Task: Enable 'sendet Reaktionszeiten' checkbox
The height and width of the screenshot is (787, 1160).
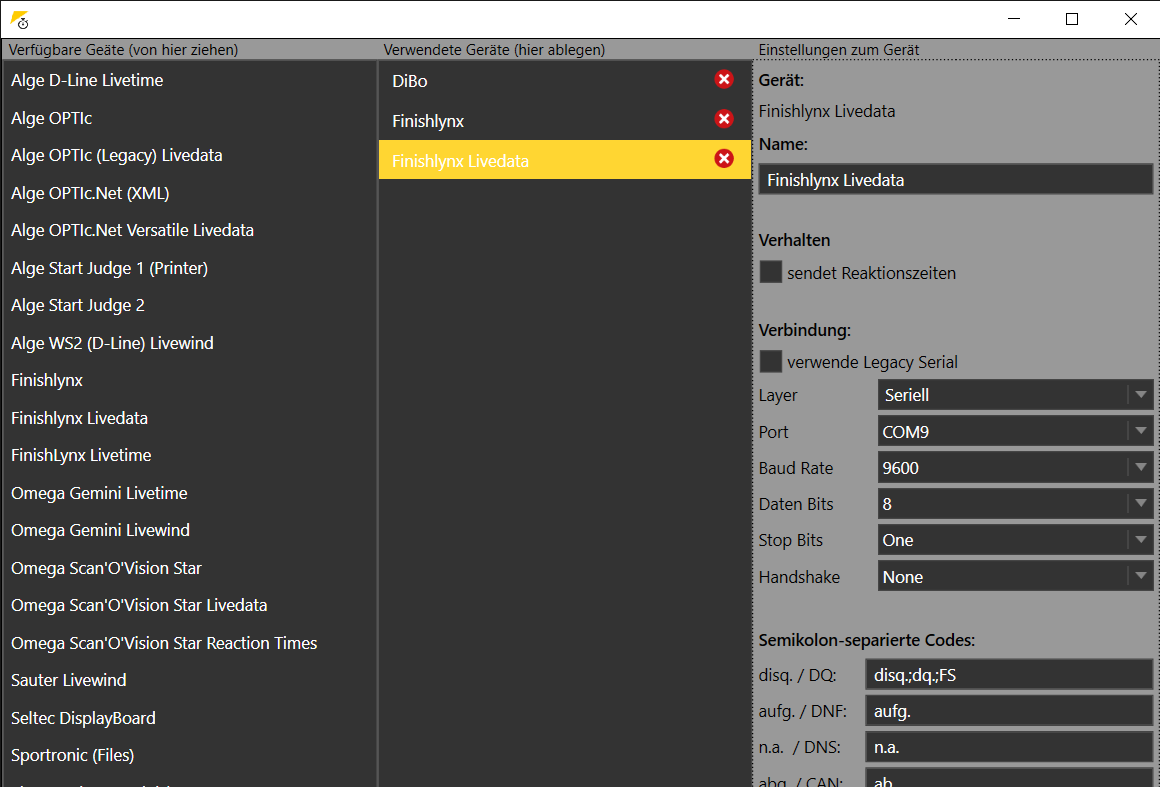Action: point(771,272)
